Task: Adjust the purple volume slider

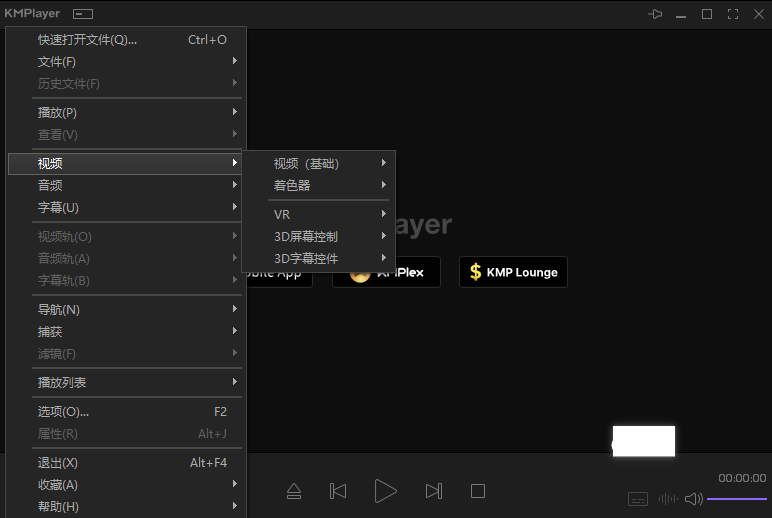Action: (737, 499)
